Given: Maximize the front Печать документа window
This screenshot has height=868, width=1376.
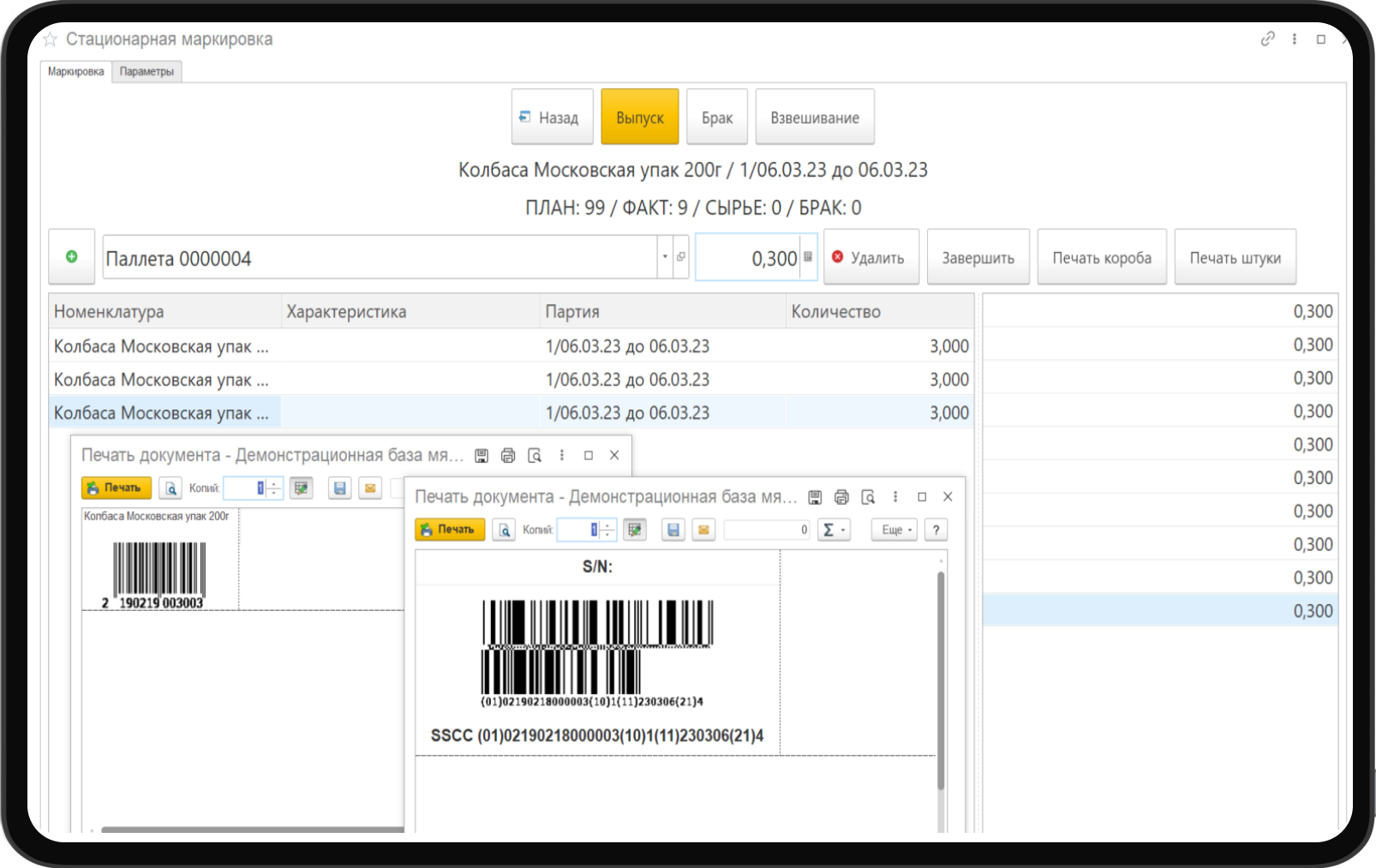Looking at the screenshot, I should [922, 497].
